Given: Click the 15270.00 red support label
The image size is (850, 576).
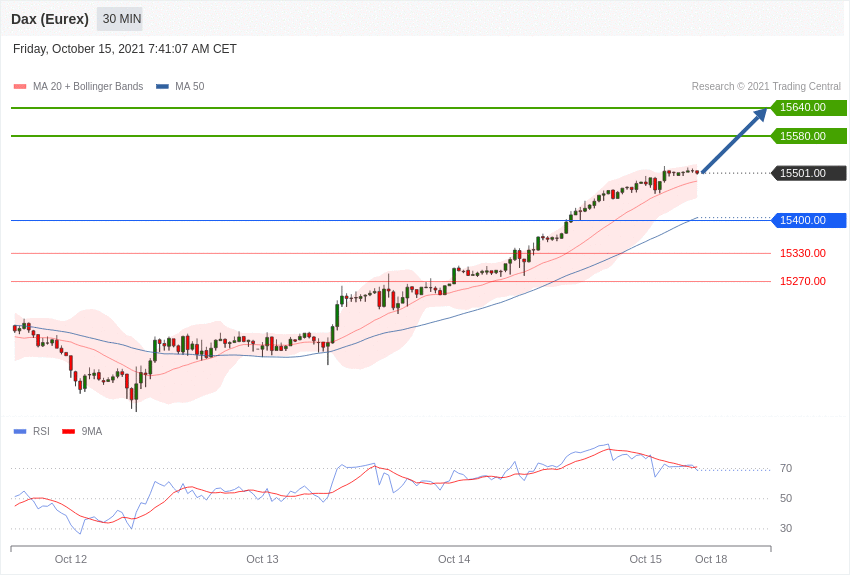Looking at the screenshot, I should (802, 281).
